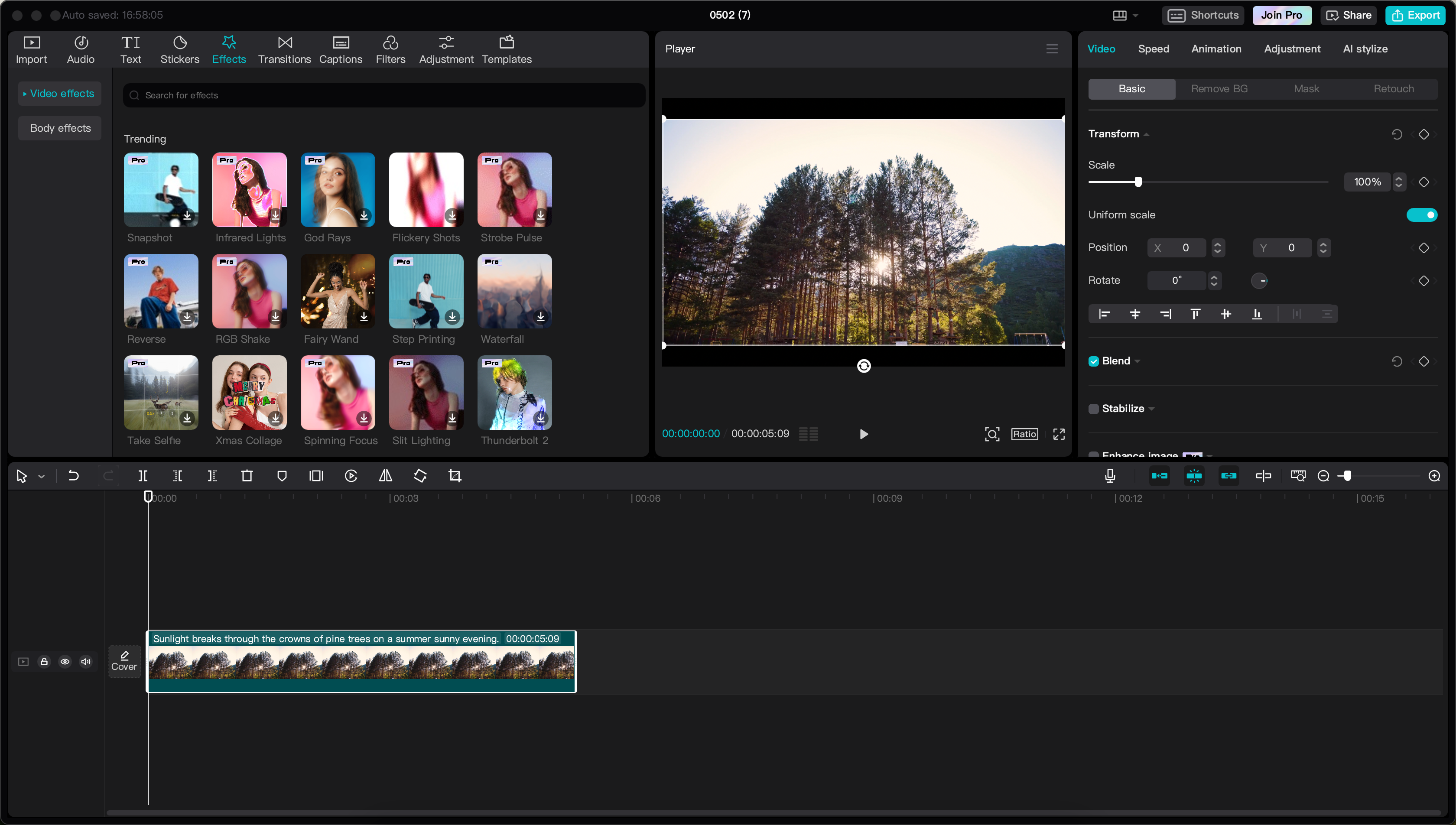Expand the Transform section settings
This screenshot has width=1456, height=825.
pos(1147,133)
